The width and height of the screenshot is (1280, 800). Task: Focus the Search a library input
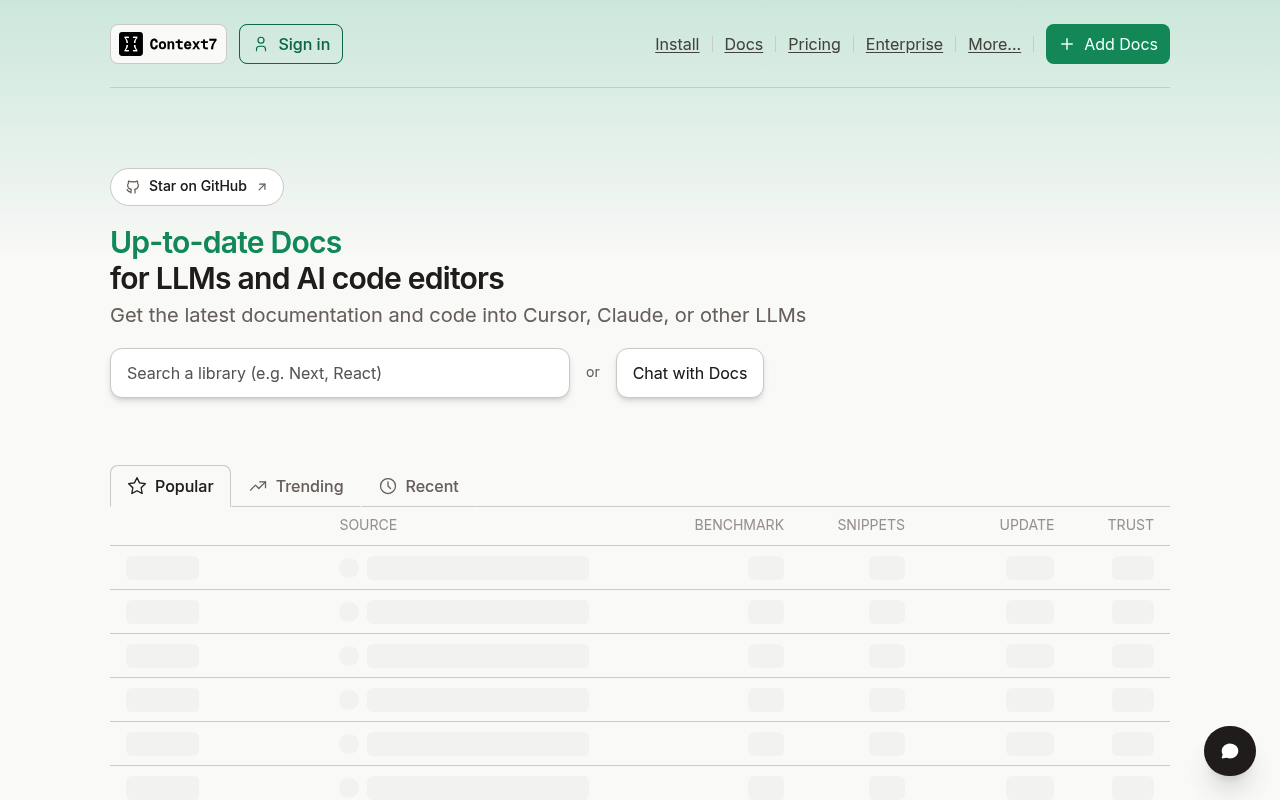[x=340, y=373]
